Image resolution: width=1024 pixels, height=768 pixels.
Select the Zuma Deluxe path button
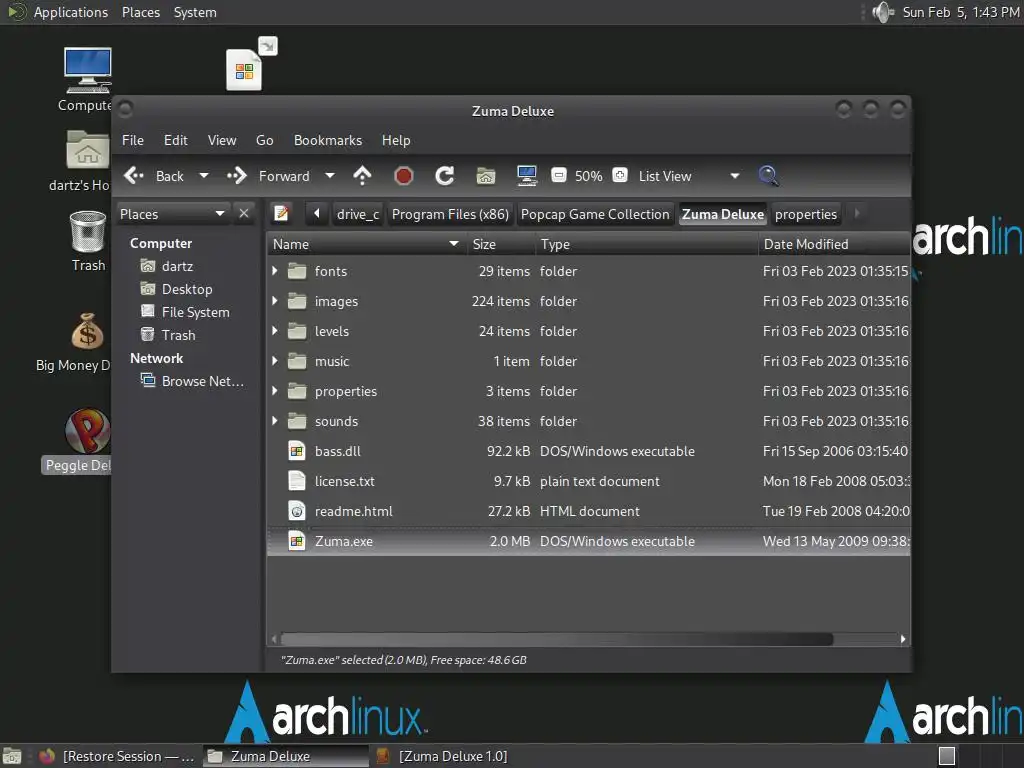pos(723,214)
